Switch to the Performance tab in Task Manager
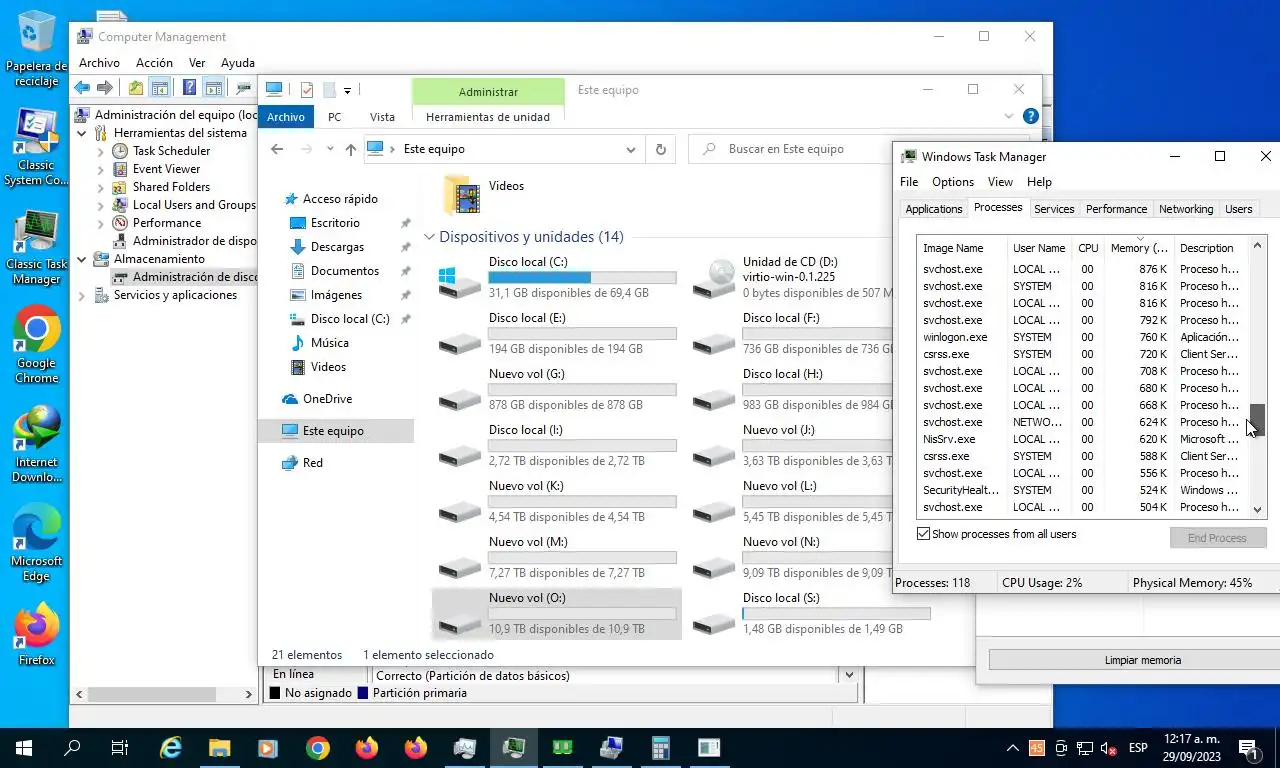 pyautogui.click(x=1116, y=209)
